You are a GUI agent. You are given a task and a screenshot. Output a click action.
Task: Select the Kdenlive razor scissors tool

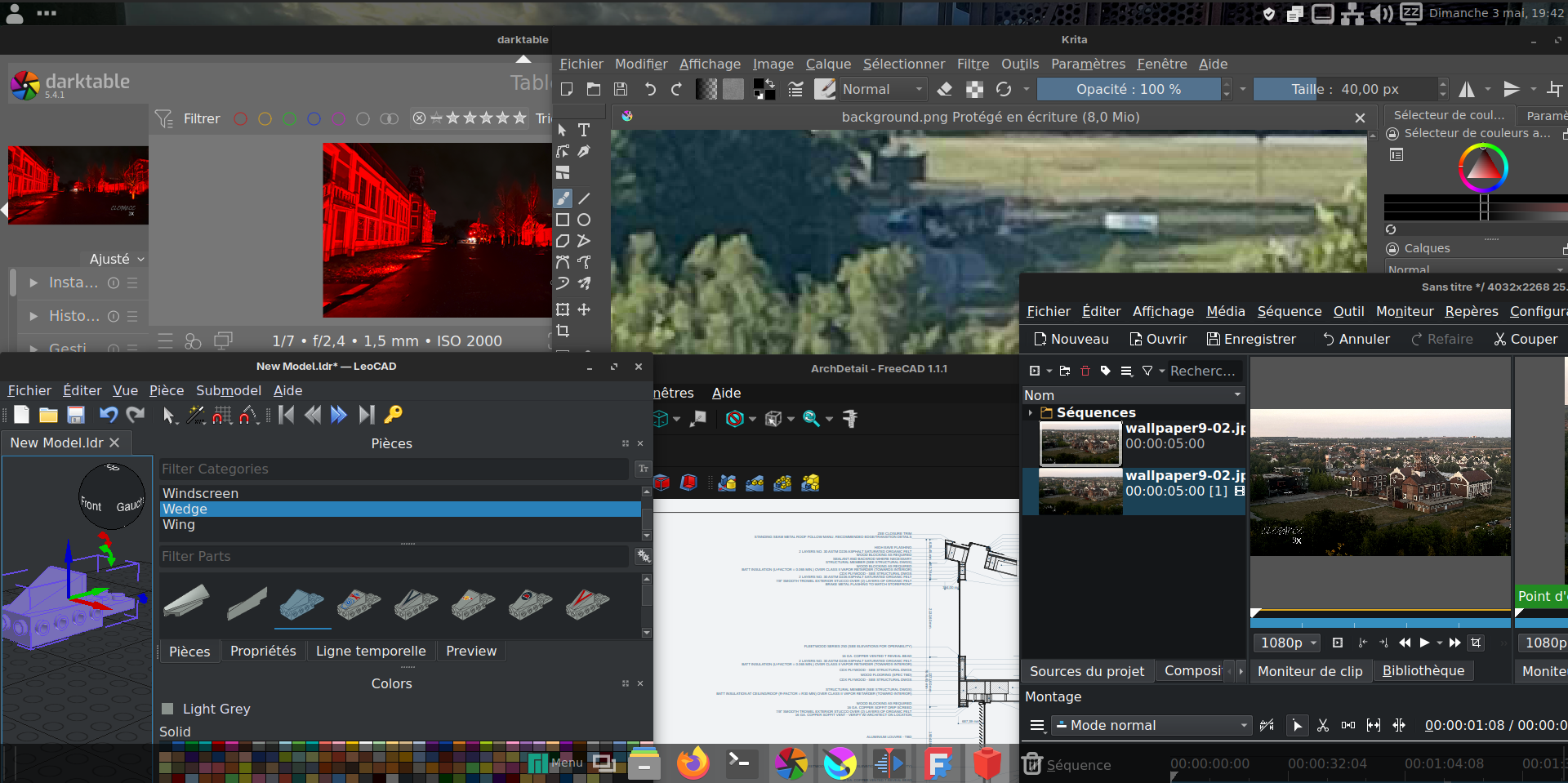point(1323,725)
